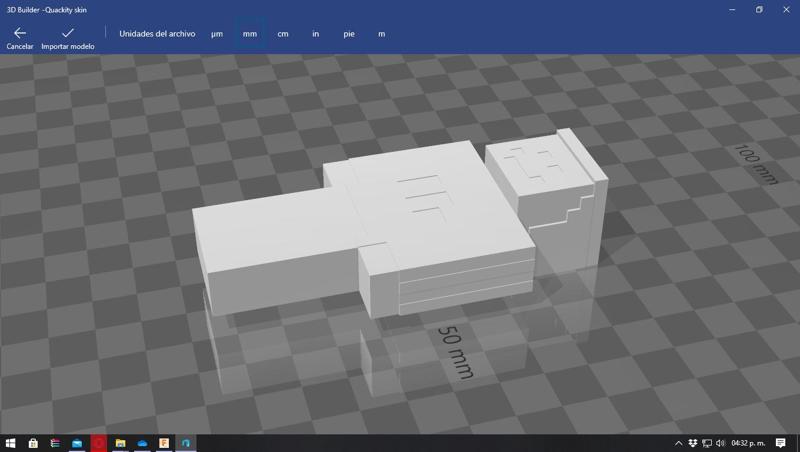This screenshot has width=800, height=452.
Task: Open network status tray icon
Action: (707, 443)
